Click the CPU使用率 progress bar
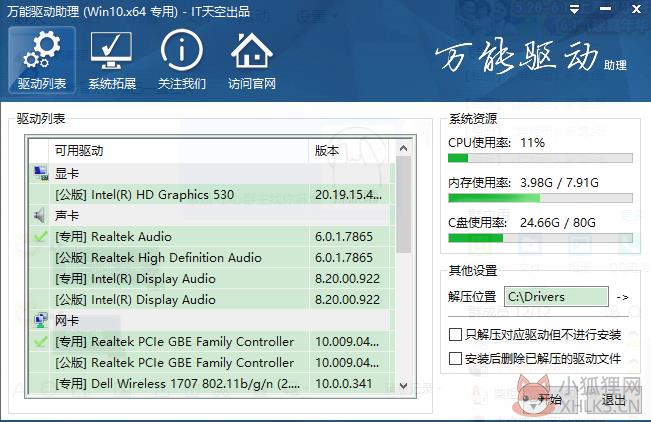The image size is (651, 422). point(540,158)
